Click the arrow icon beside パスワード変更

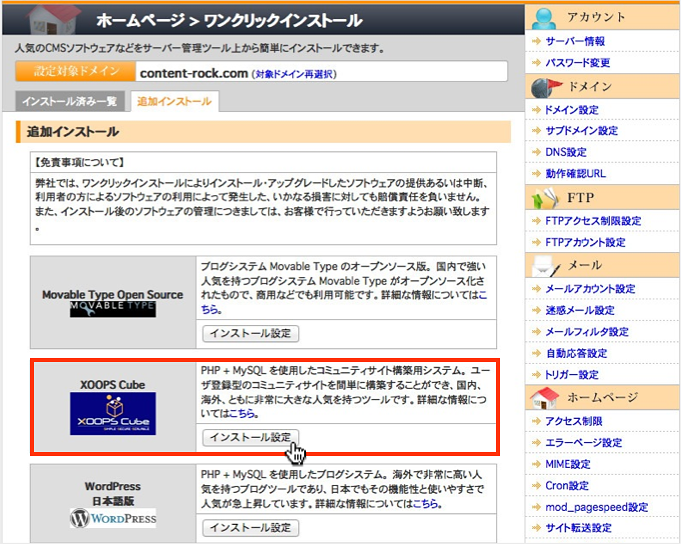click(x=536, y=63)
